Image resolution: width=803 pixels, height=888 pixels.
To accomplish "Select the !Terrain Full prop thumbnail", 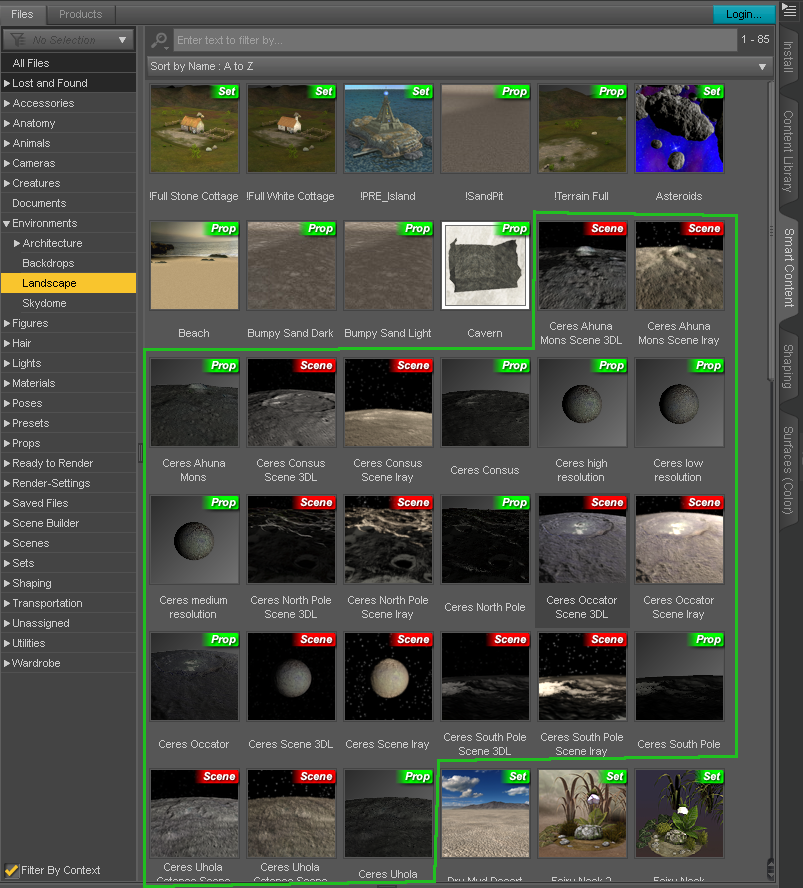I will (x=582, y=129).
